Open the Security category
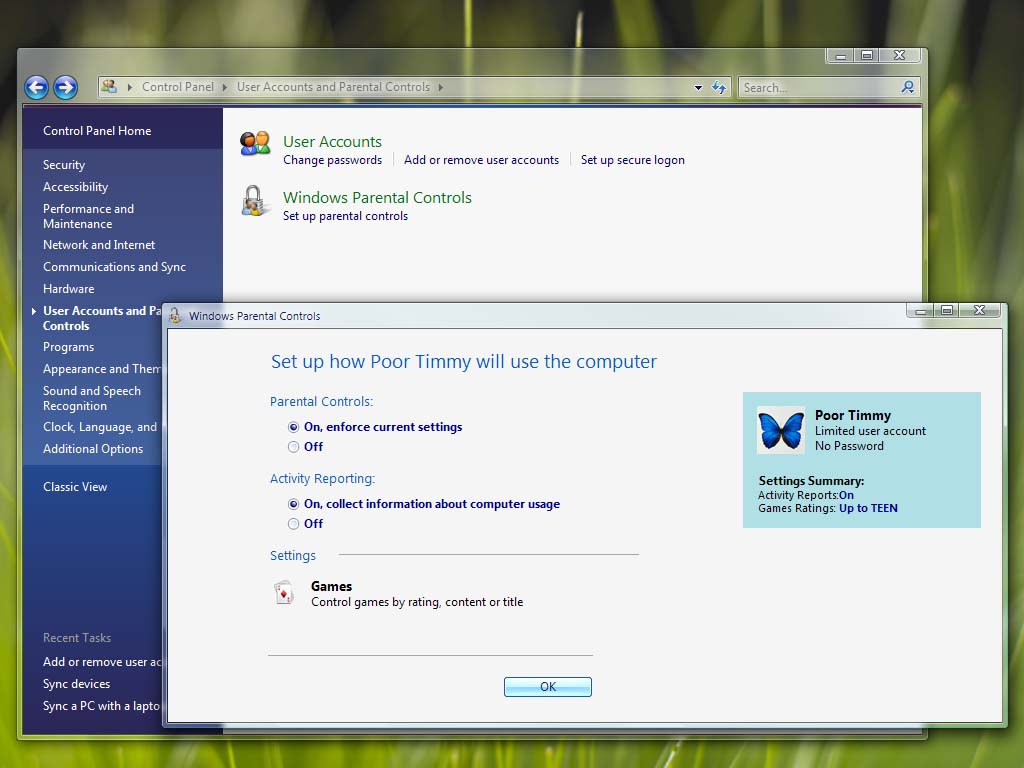The height and width of the screenshot is (768, 1024). pyautogui.click(x=64, y=165)
